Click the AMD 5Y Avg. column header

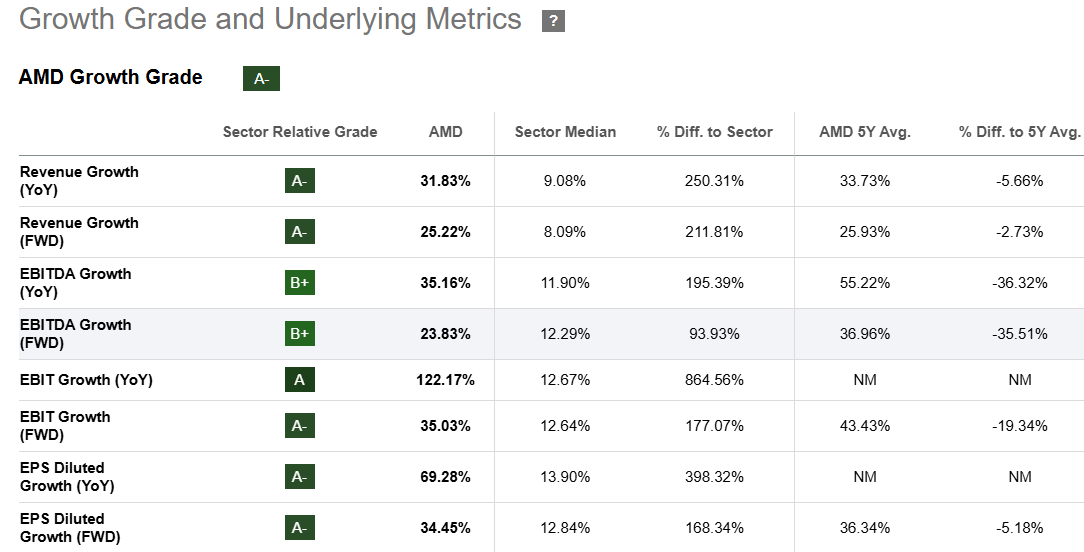click(865, 132)
